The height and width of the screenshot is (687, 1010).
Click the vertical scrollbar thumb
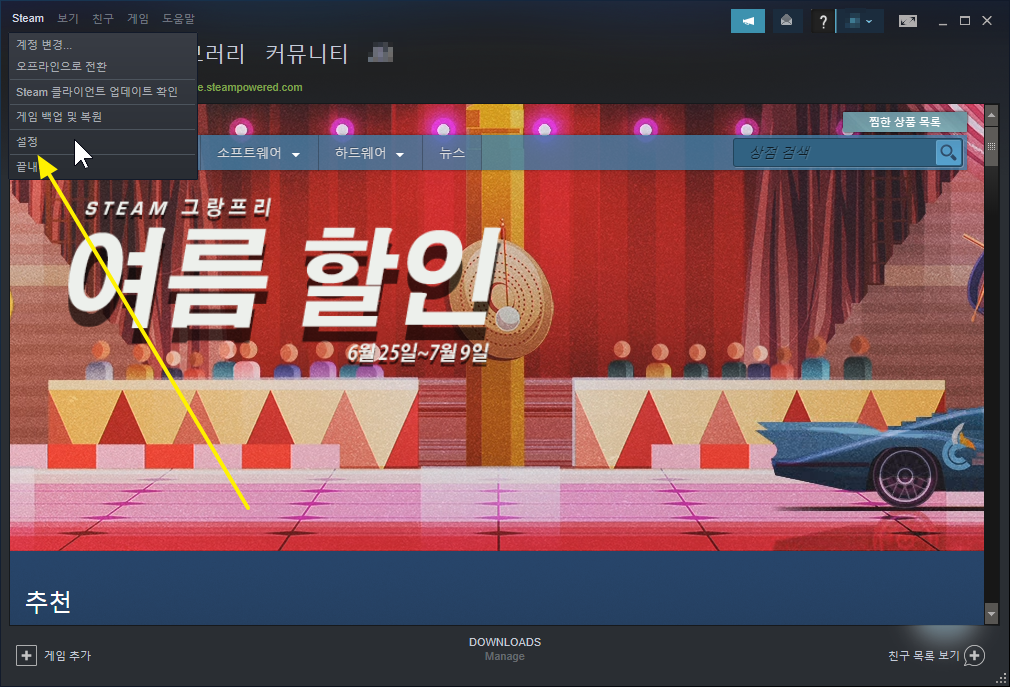click(x=991, y=146)
